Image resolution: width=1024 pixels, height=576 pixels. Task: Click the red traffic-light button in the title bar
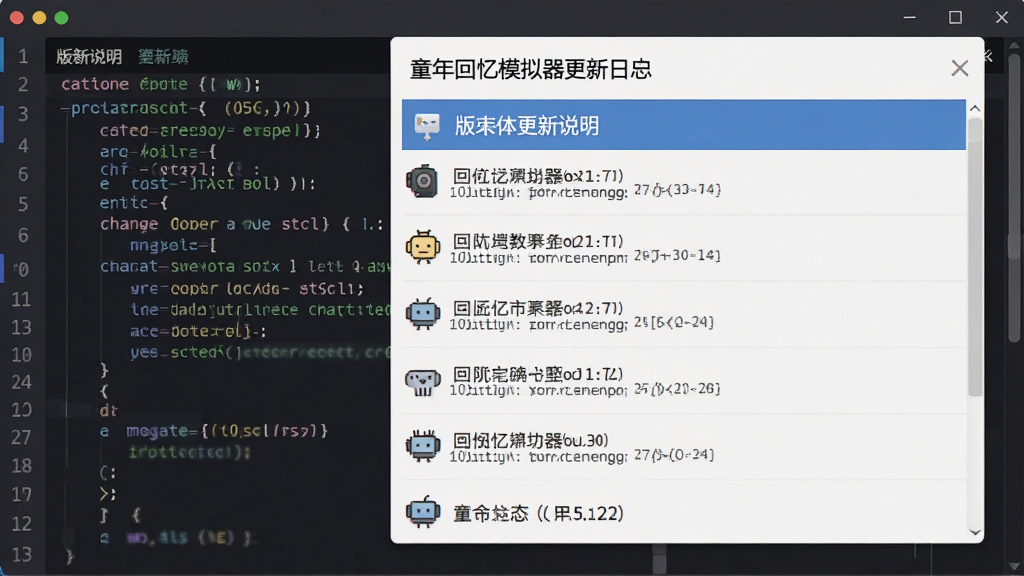click(17, 18)
